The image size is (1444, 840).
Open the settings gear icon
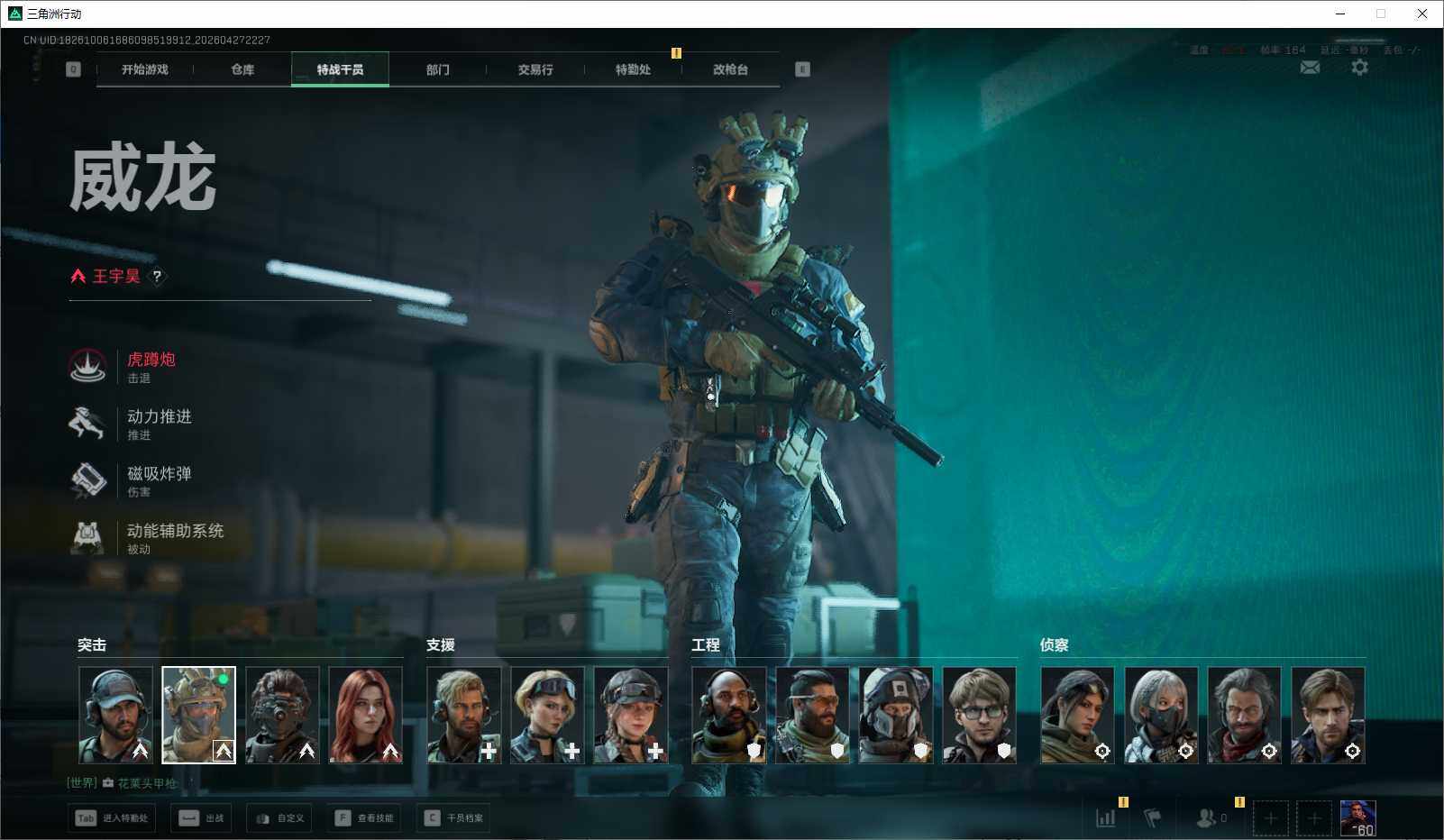tap(1359, 67)
